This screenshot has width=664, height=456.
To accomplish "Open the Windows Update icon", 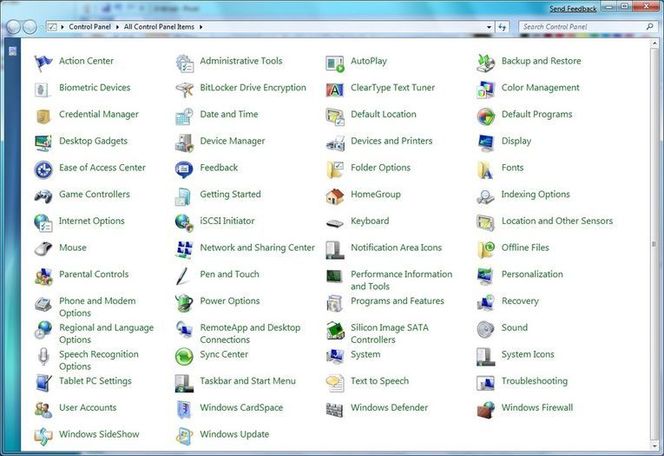I will pos(185,436).
